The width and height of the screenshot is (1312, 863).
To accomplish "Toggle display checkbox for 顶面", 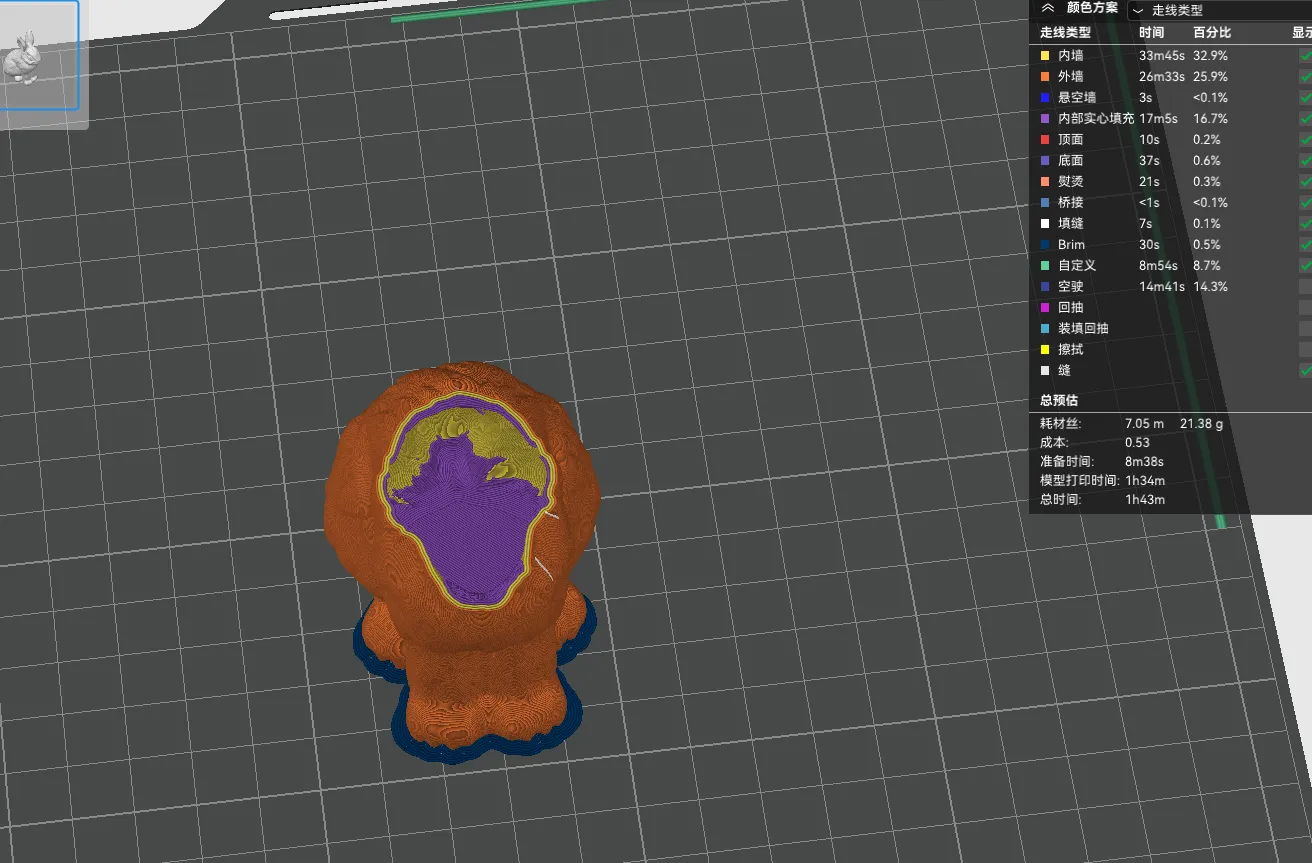I will (x=1306, y=140).
